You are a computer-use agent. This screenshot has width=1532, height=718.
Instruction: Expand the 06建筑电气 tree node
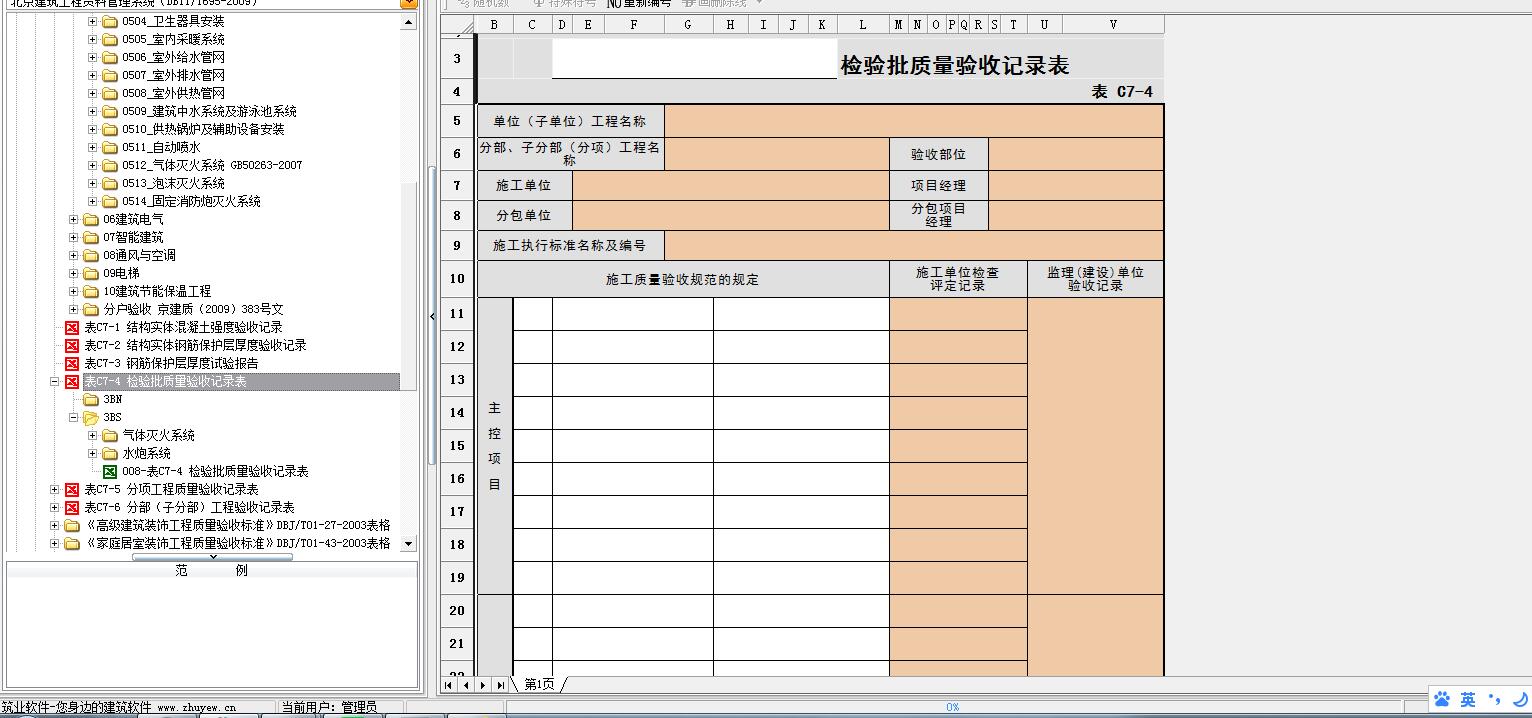[x=73, y=219]
